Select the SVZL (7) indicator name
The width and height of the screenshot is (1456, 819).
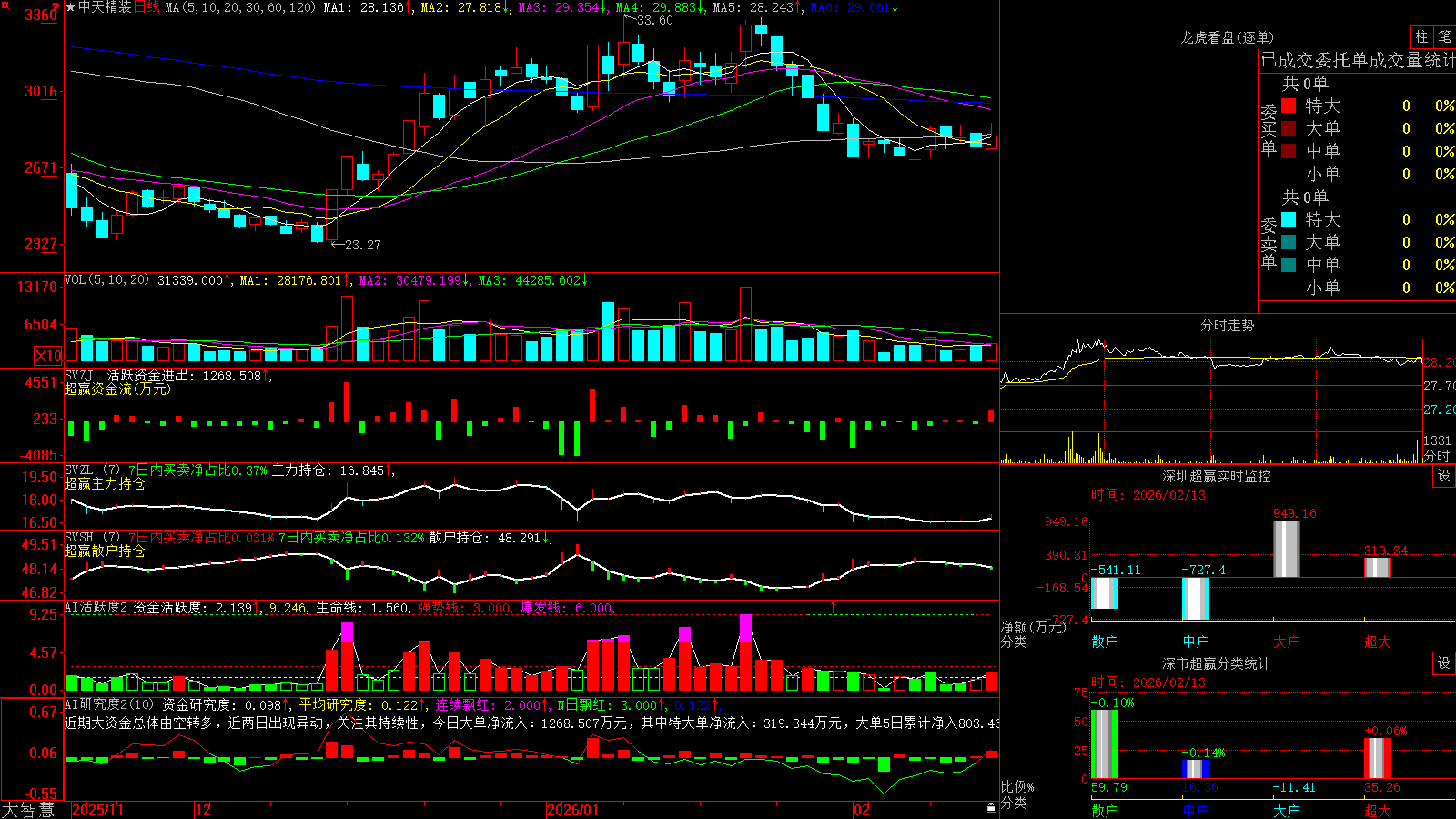coord(92,470)
